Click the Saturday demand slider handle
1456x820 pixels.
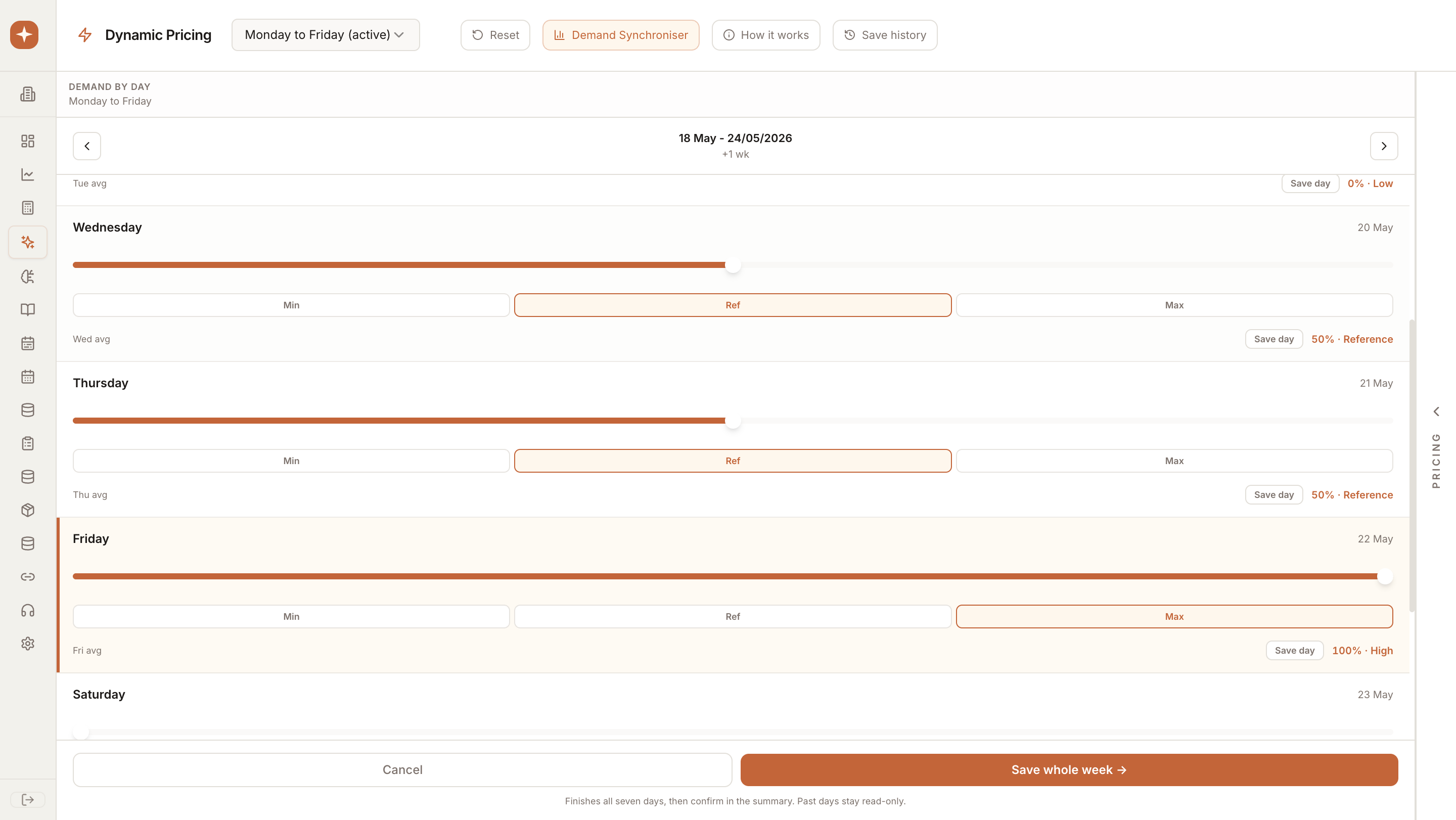(81, 733)
